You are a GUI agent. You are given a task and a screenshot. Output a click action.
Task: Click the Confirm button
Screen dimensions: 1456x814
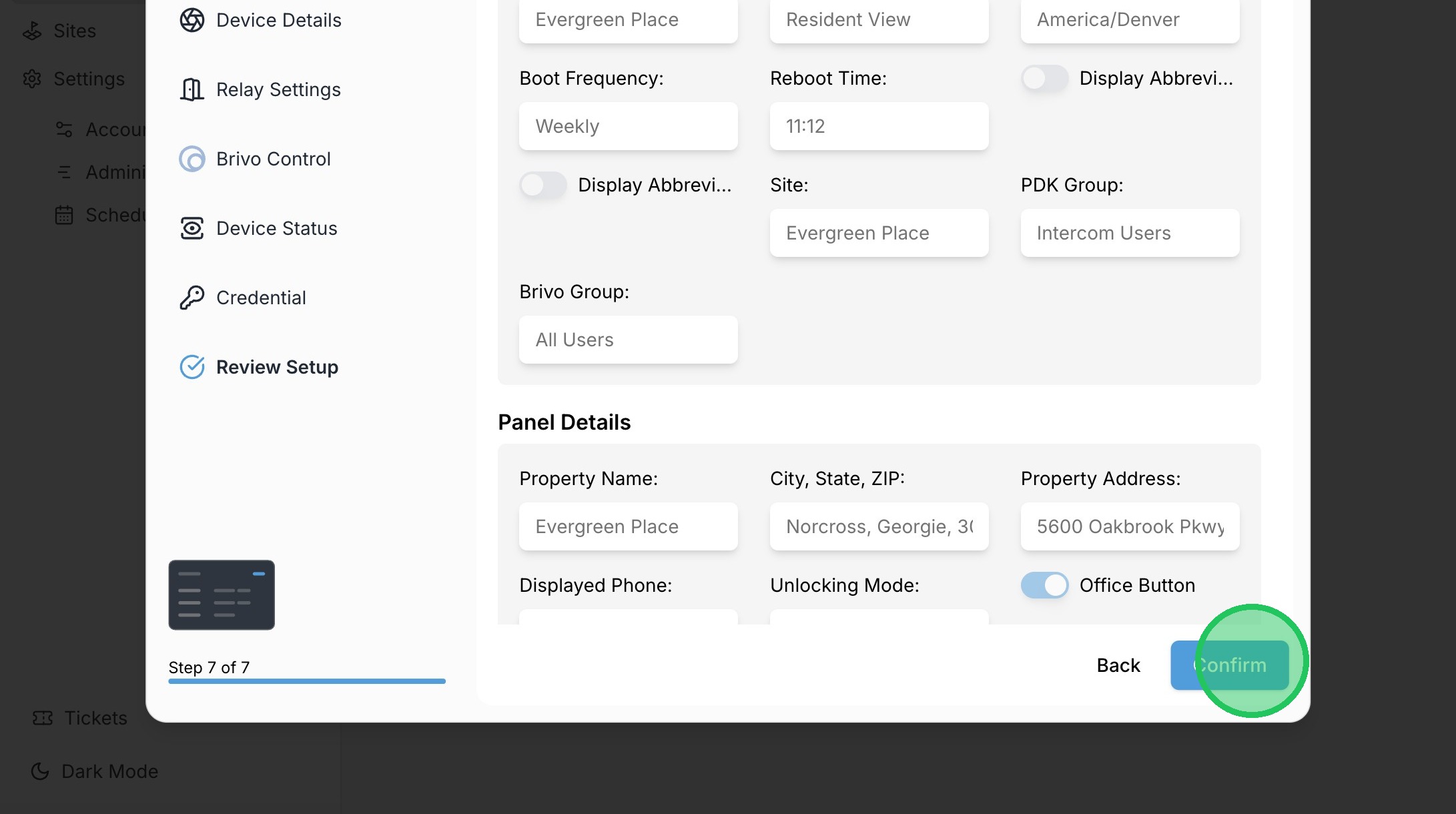tap(1229, 665)
